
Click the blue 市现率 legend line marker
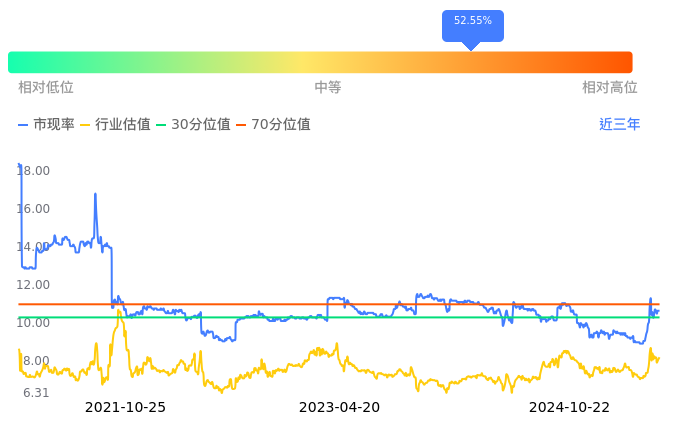tap(24, 125)
